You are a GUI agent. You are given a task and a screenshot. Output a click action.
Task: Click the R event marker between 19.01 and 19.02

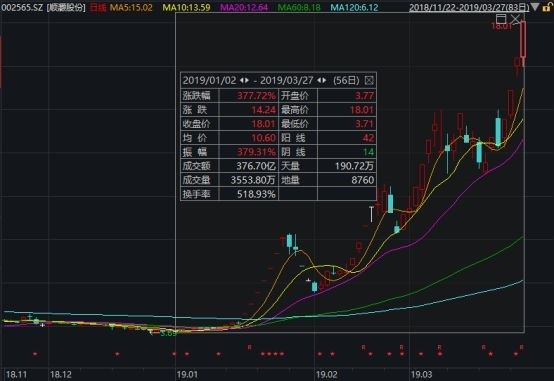click(249, 347)
